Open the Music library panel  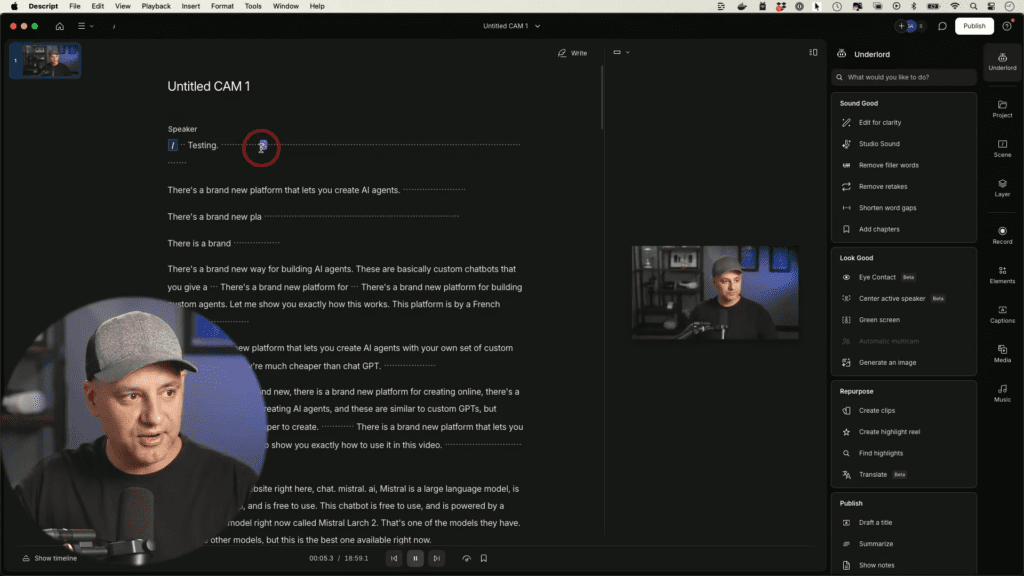1002,392
